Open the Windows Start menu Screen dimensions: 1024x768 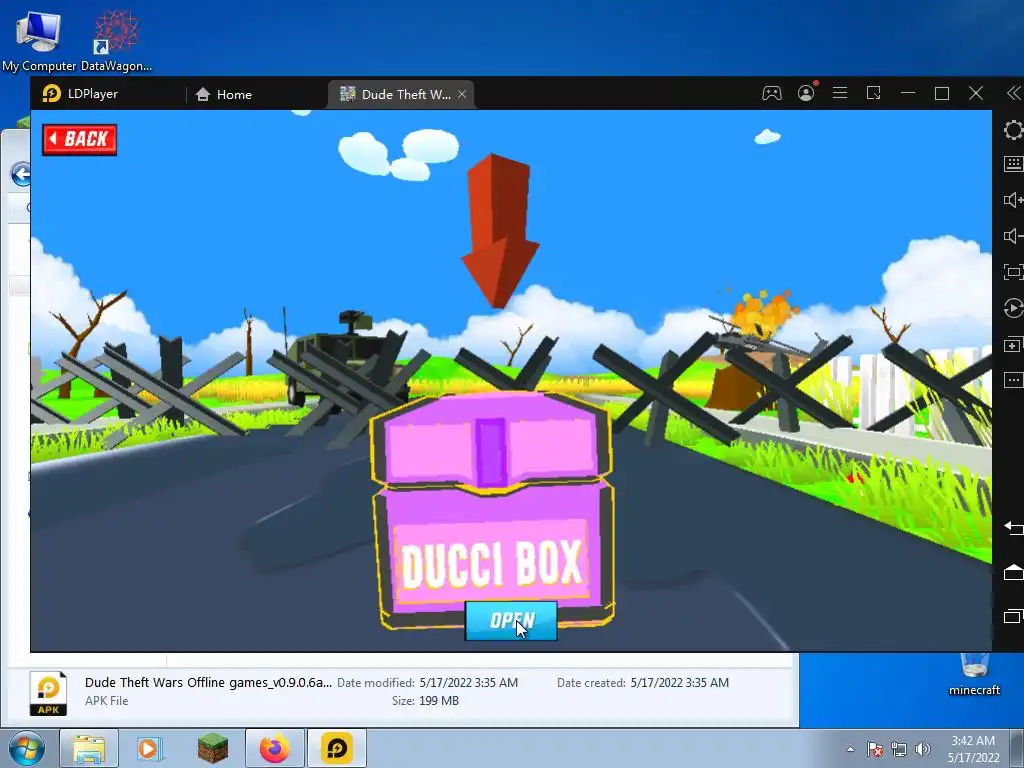27,748
